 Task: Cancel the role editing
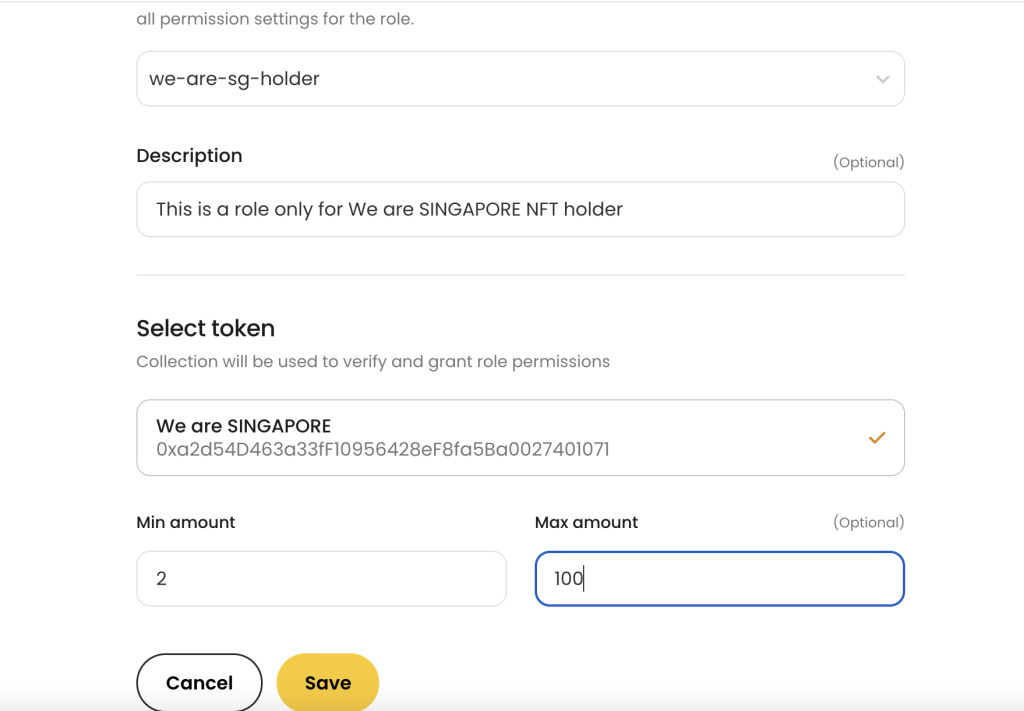click(x=199, y=682)
